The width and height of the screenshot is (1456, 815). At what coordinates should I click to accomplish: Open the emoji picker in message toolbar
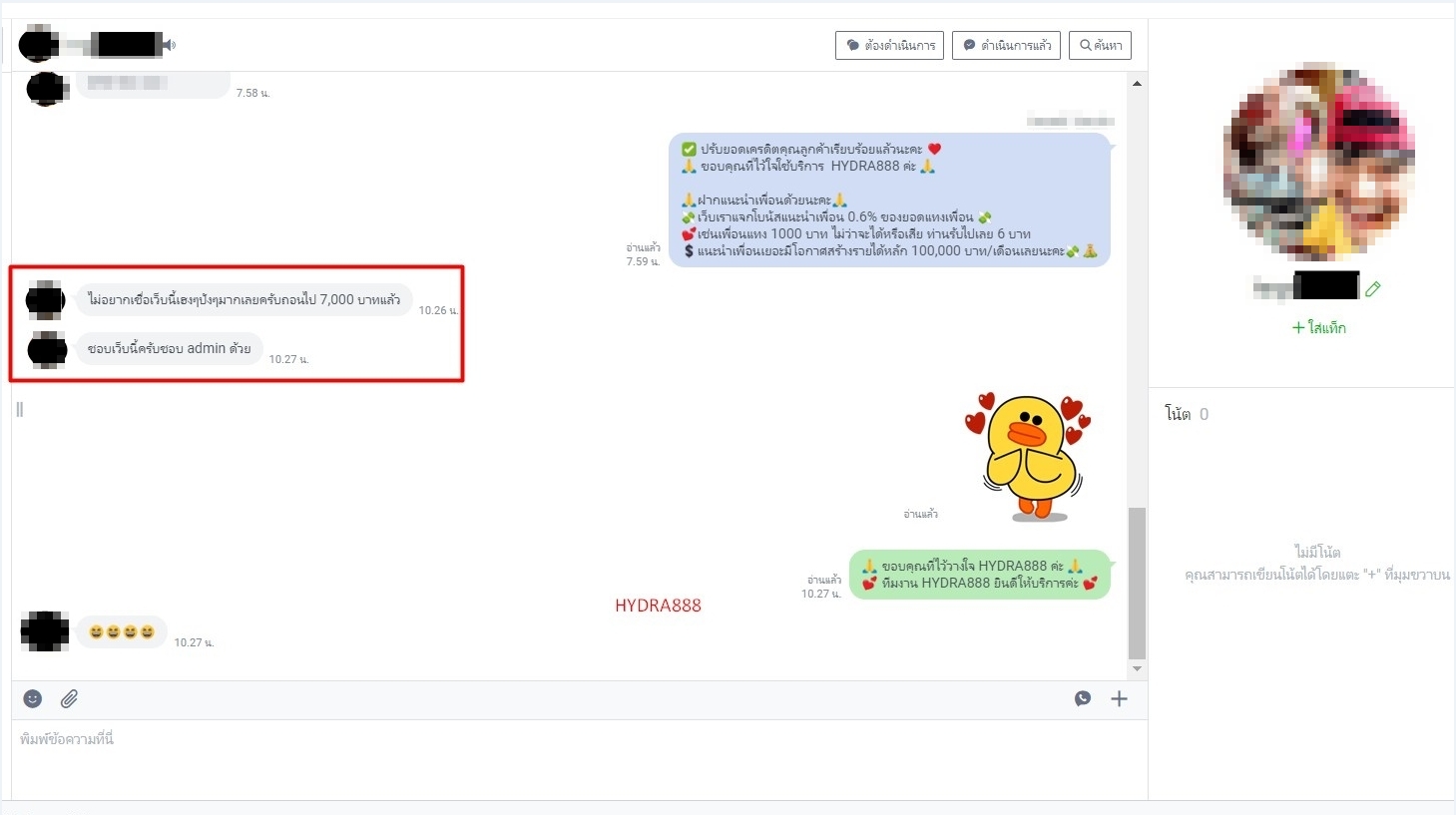pyautogui.click(x=33, y=698)
